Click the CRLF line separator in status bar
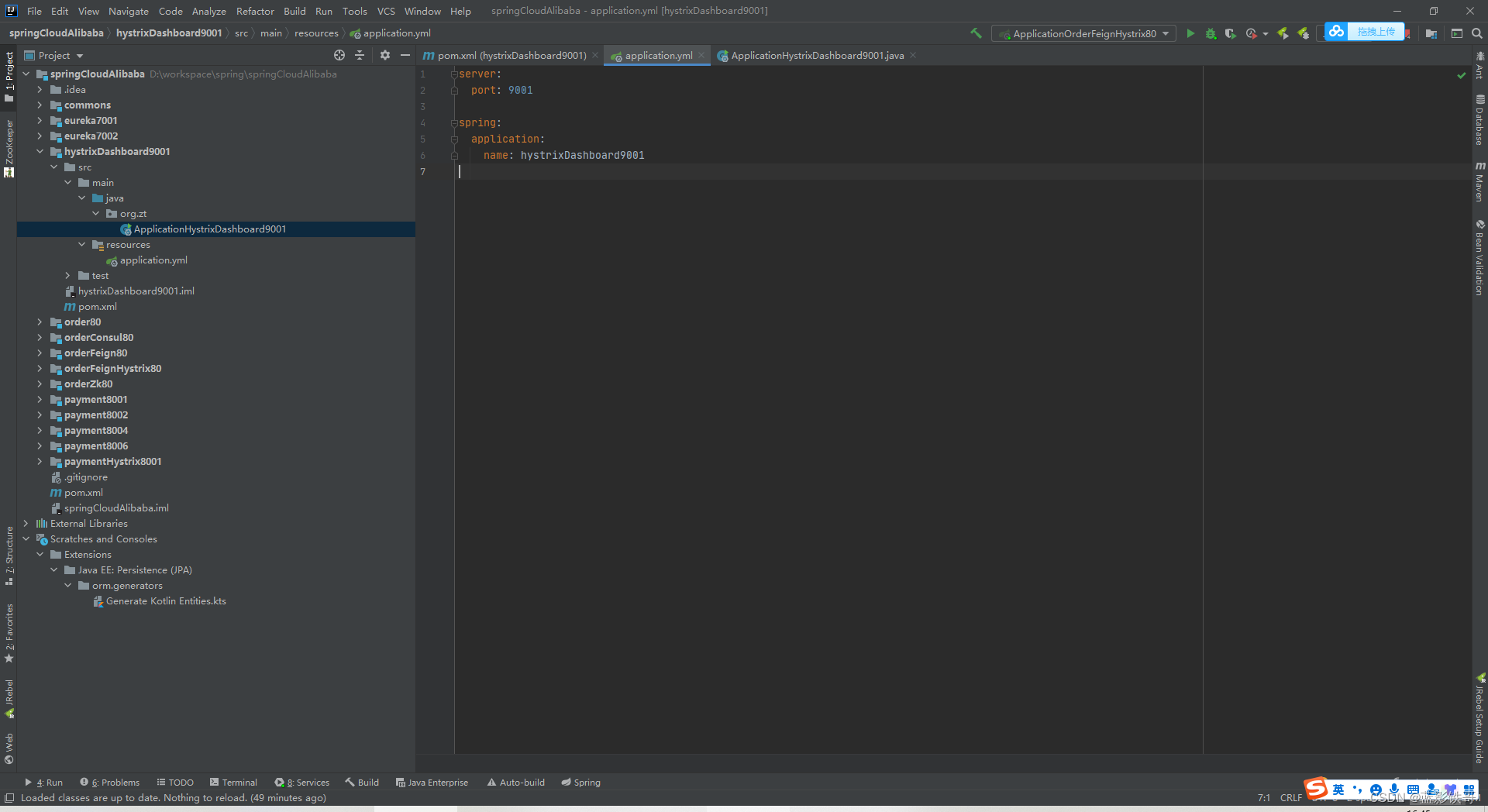The height and width of the screenshot is (812, 1488). [x=1291, y=798]
